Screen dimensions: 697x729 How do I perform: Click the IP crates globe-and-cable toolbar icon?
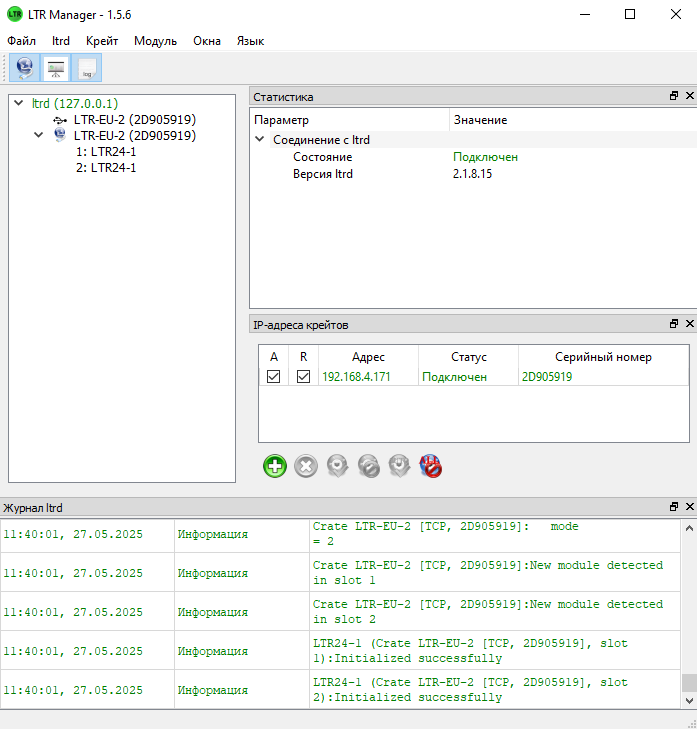[25, 68]
